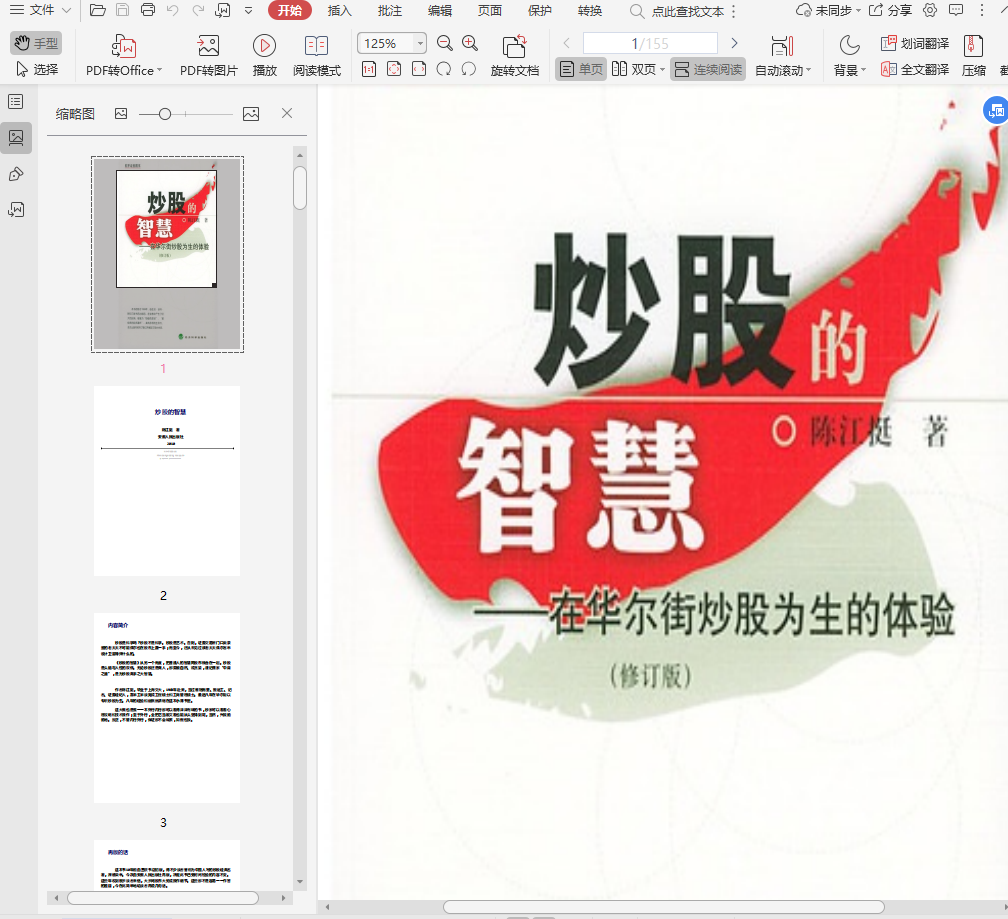Image resolution: width=1008 pixels, height=919 pixels.
Task: Toggle the 手型 hand tool
Action: [37, 43]
